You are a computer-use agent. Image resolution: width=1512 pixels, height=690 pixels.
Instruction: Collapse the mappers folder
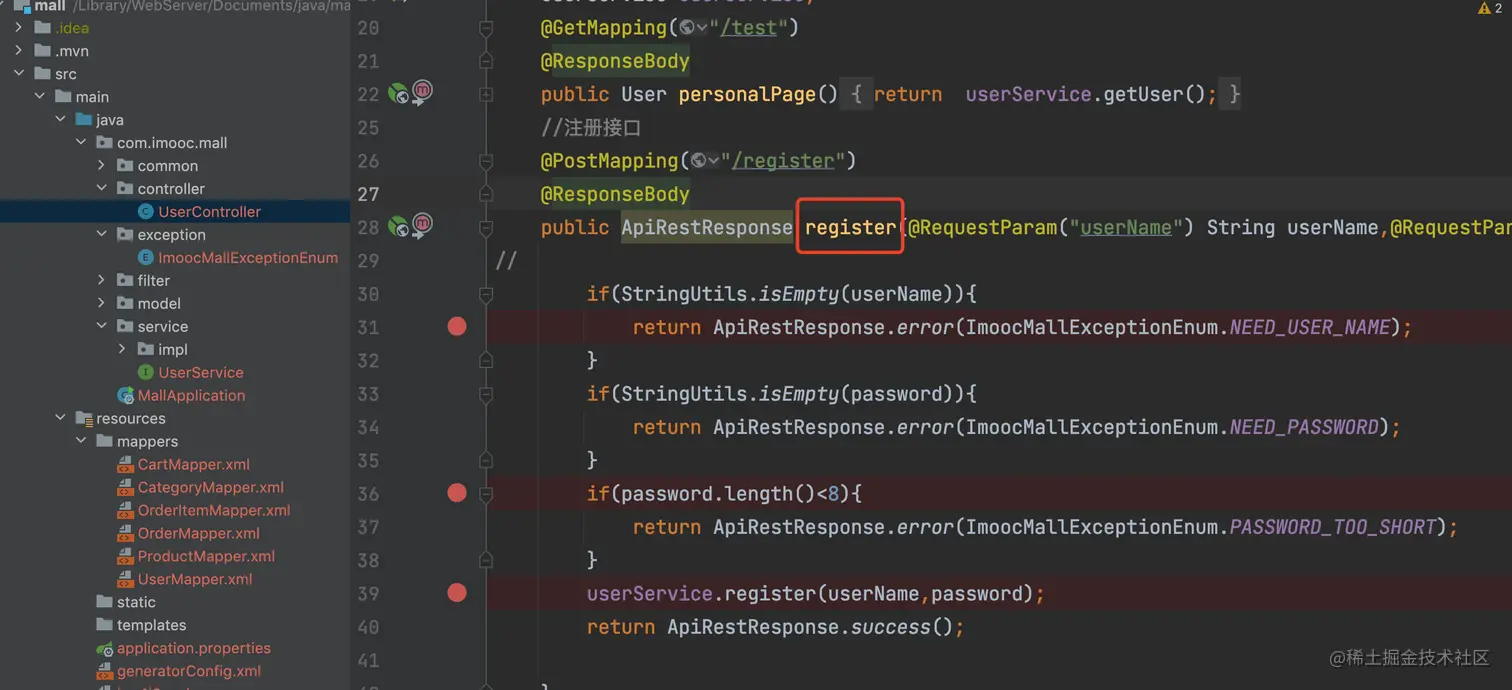click(x=81, y=442)
